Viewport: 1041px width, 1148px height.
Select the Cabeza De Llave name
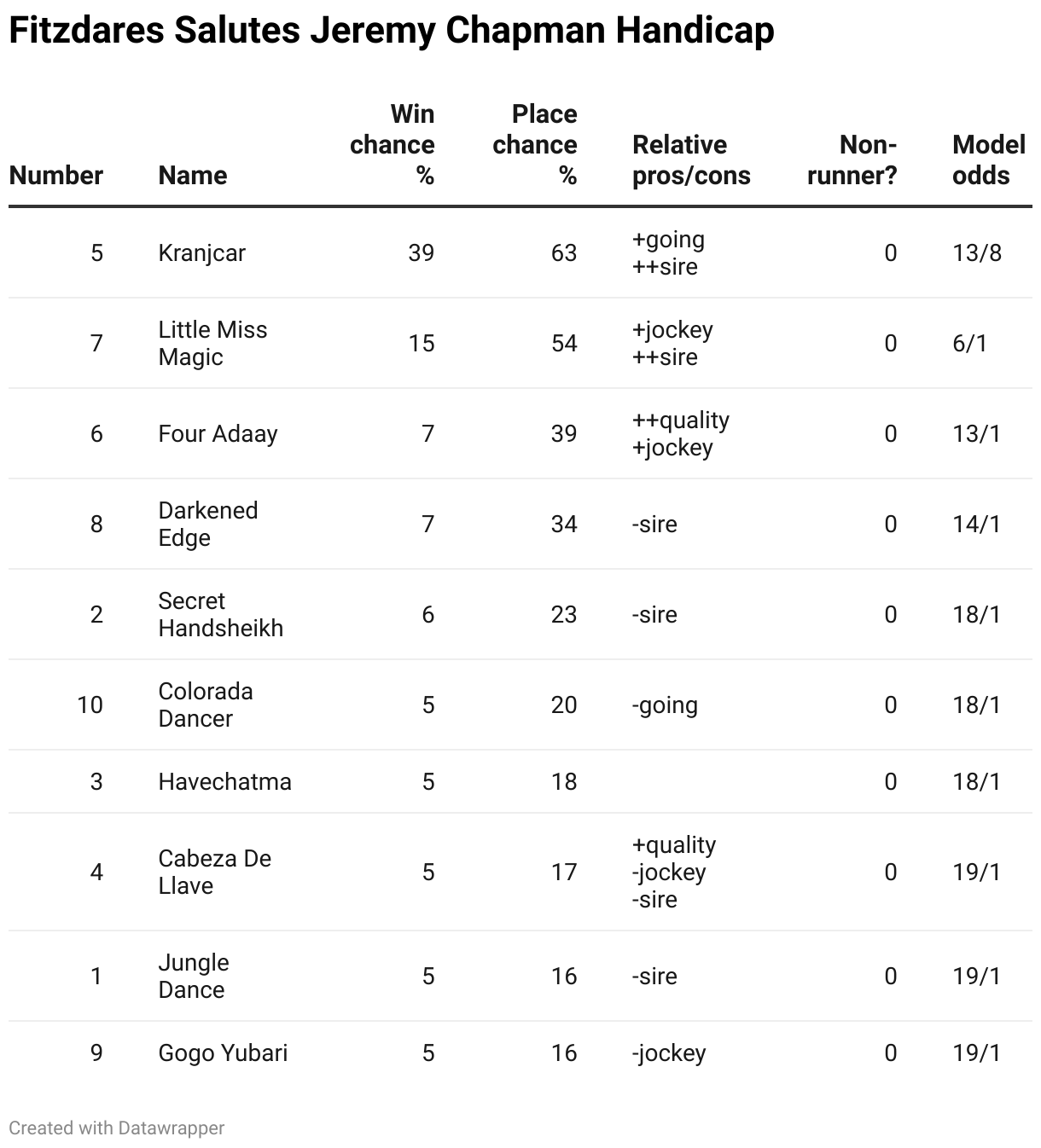click(x=214, y=873)
